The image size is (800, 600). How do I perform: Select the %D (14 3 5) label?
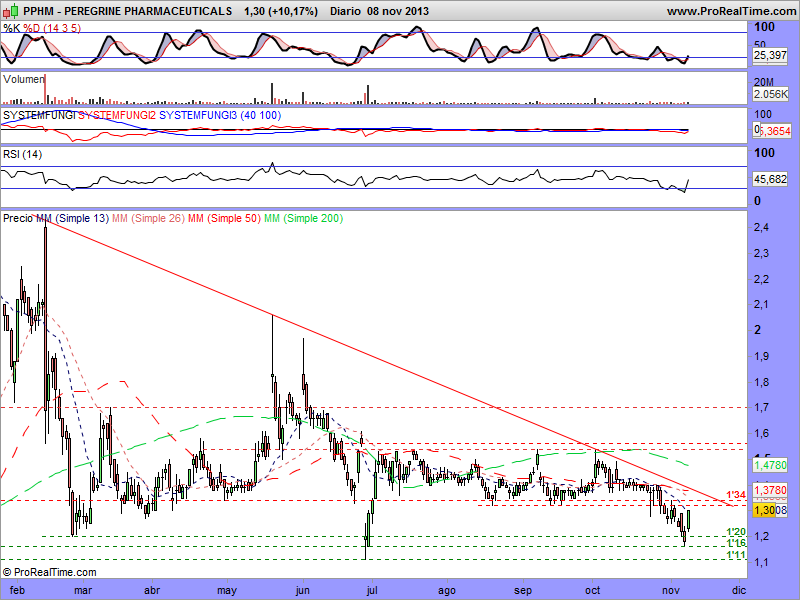tap(52, 28)
